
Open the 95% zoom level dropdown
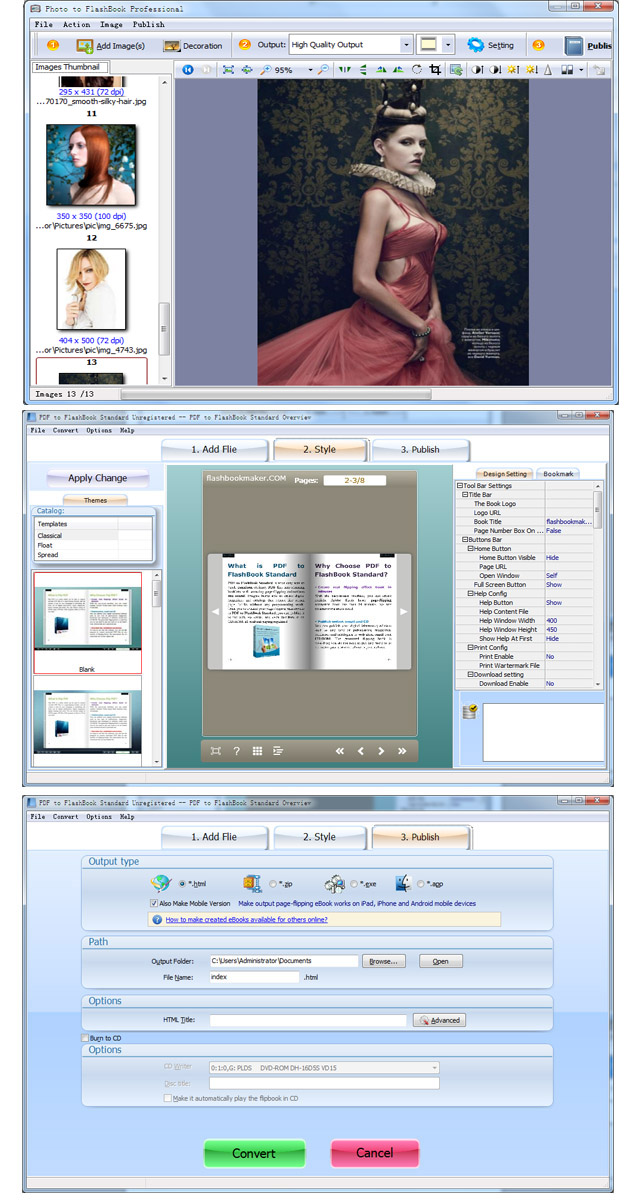(x=311, y=70)
